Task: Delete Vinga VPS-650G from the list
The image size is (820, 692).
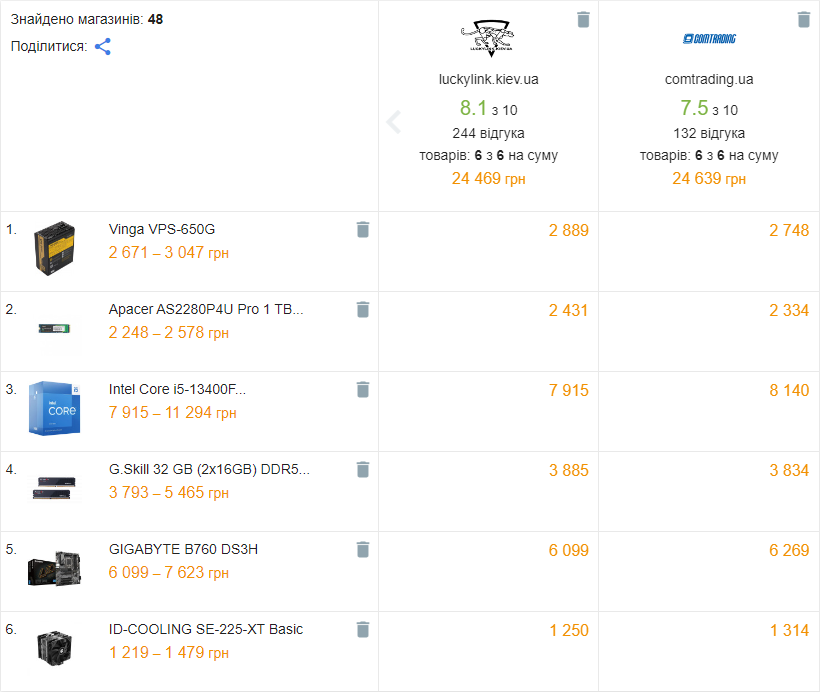Action: (x=363, y=230)
